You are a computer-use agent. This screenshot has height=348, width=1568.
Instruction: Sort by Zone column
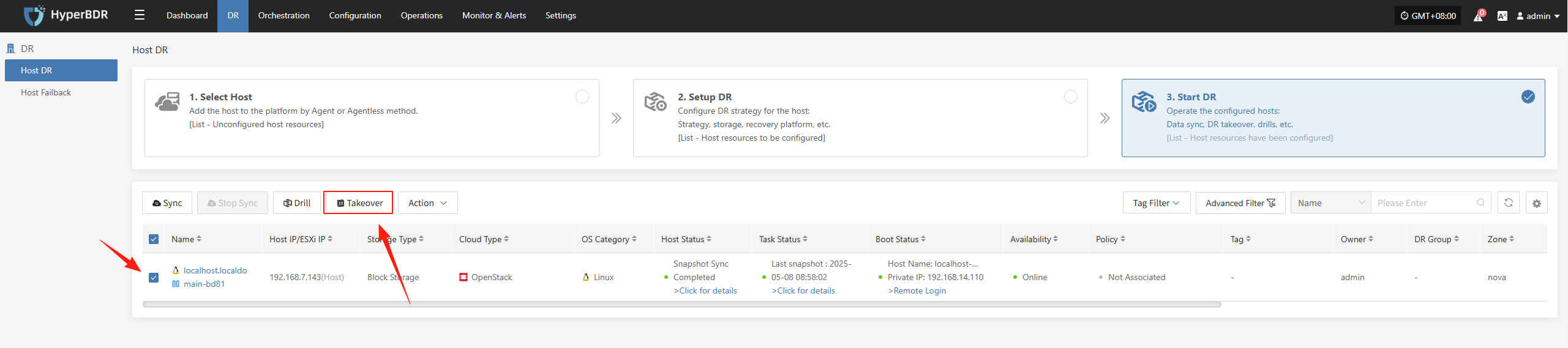coord(1512,239)
